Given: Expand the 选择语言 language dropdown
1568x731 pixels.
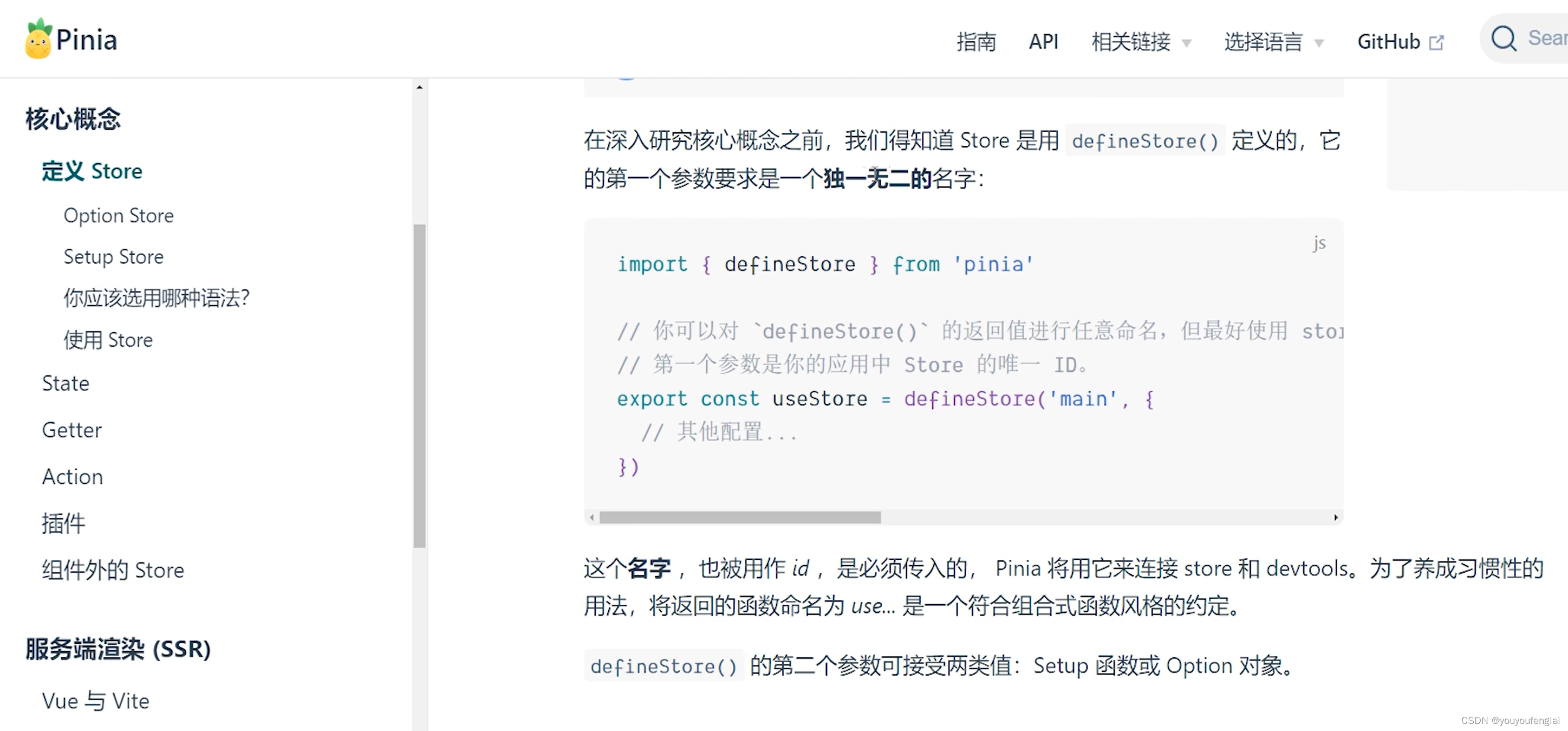Looking at the screenshot, I should pos(1273,41).
